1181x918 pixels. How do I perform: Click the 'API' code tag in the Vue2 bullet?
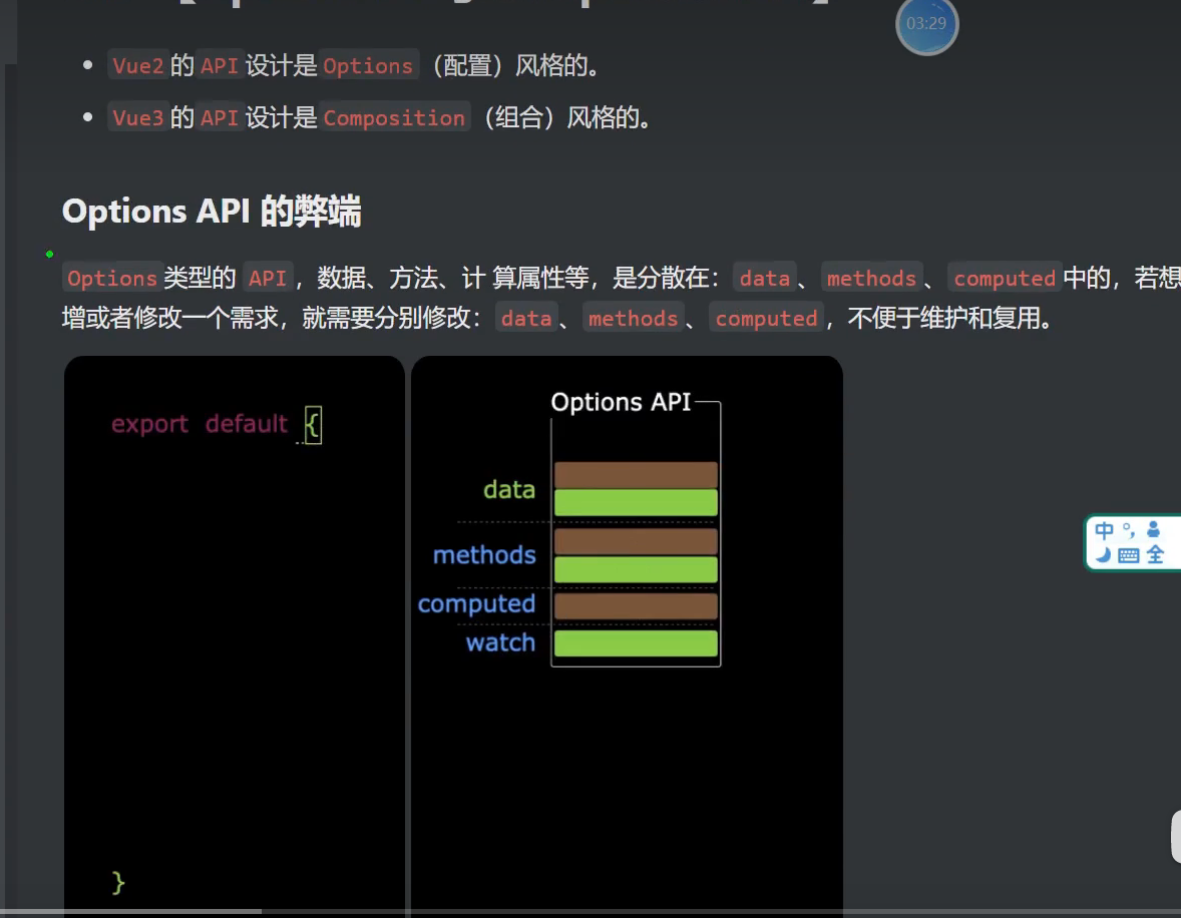pyautogui.click(x=219, y=66)
